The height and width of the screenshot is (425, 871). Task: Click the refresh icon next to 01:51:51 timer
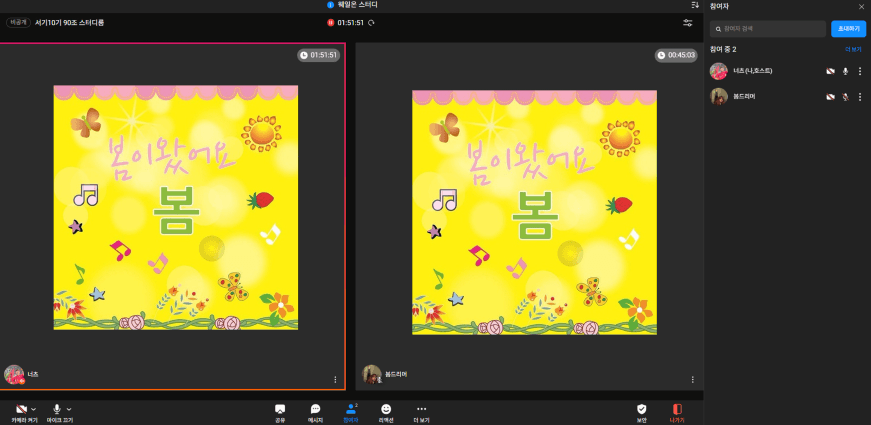(x=371, y=23)
